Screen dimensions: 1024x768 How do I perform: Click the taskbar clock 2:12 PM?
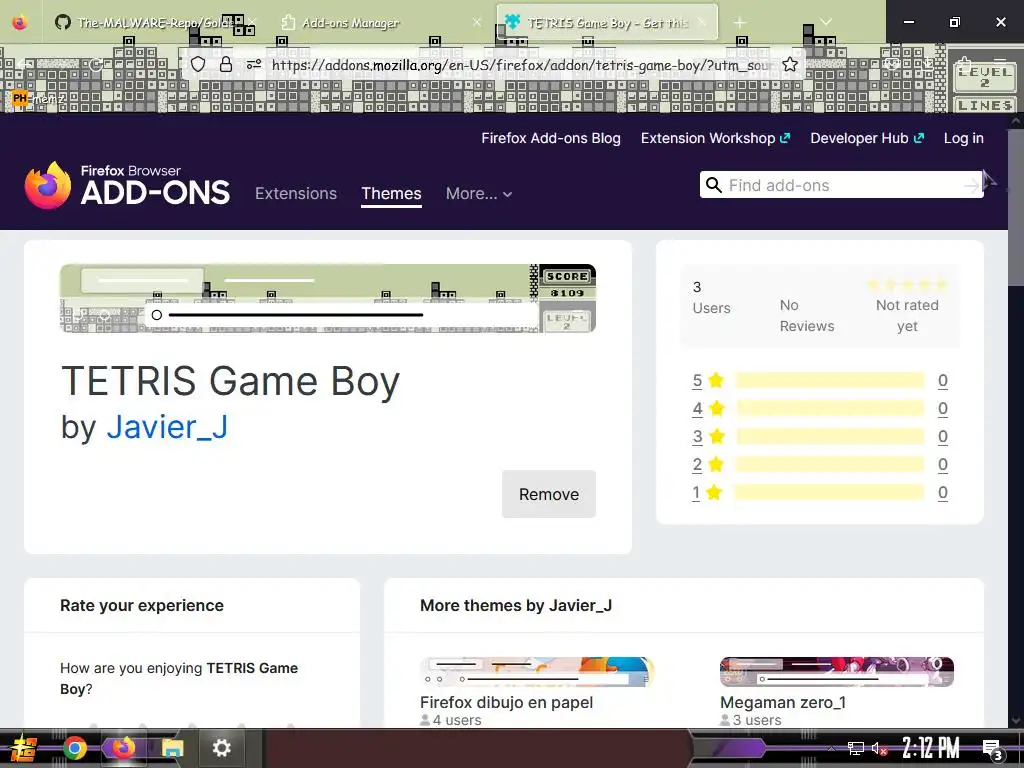click(x=930, y=748)
